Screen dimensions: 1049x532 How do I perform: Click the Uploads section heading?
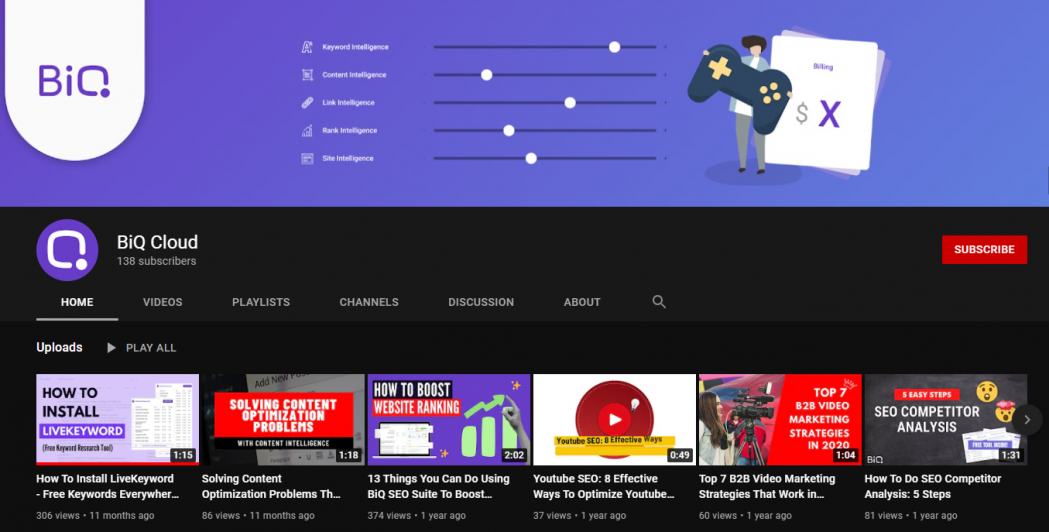(x=60, y=347)
